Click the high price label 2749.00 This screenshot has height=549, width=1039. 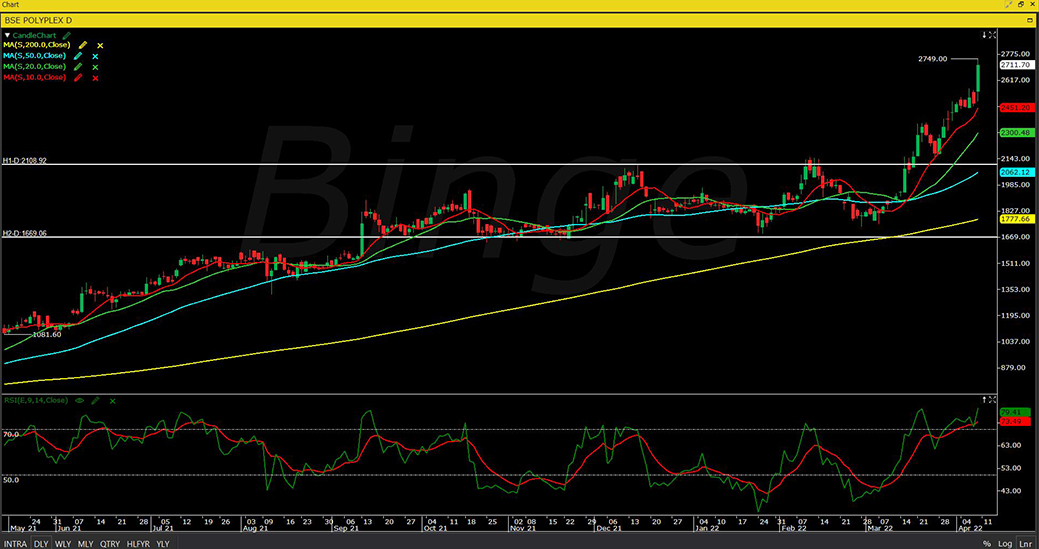pos(931,59)
